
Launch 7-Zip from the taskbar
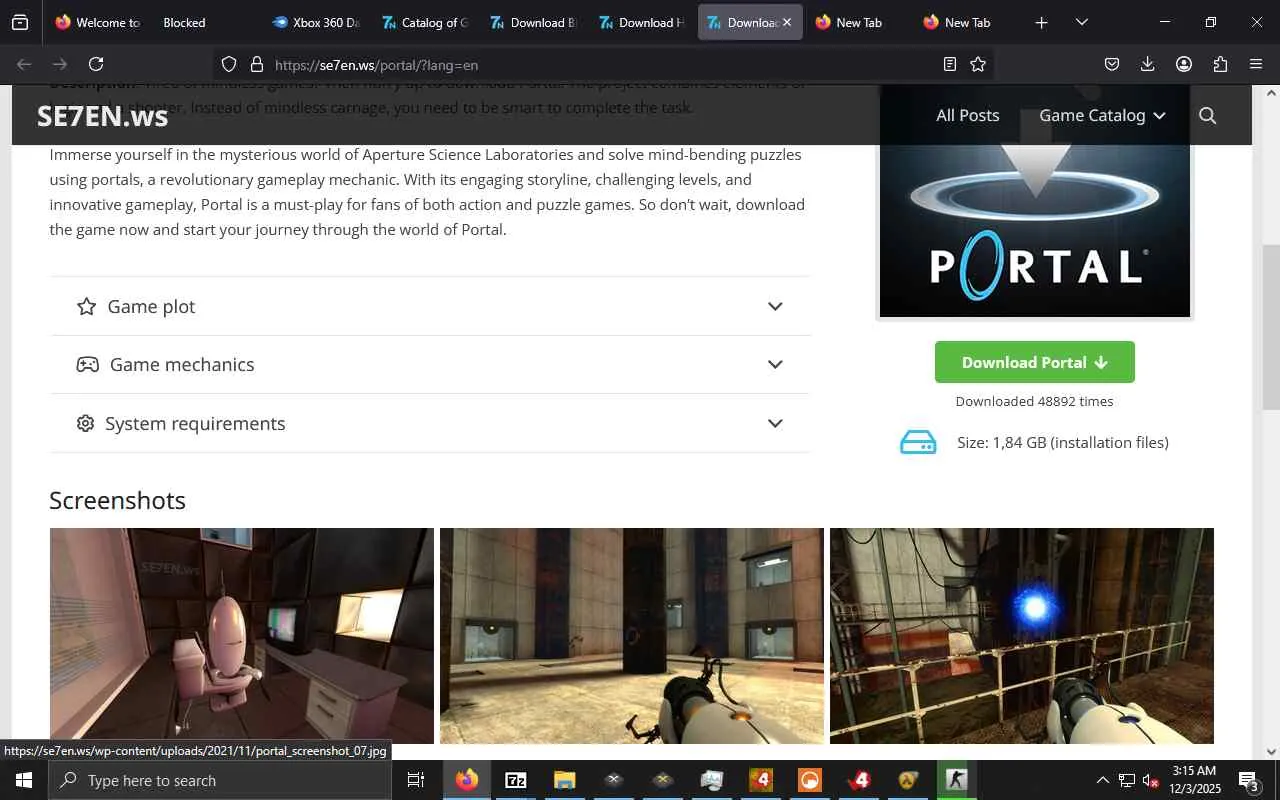point(516,780)
